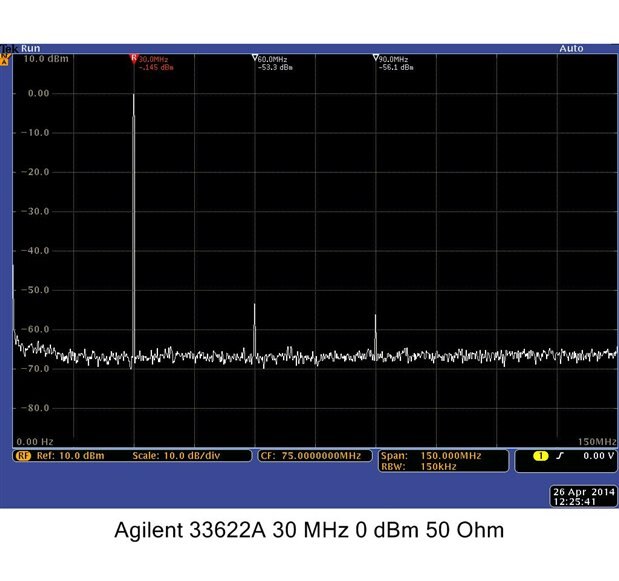
Task: Click the 90.0MHz peak marker triangle
Action: click(x=375, y=58)
